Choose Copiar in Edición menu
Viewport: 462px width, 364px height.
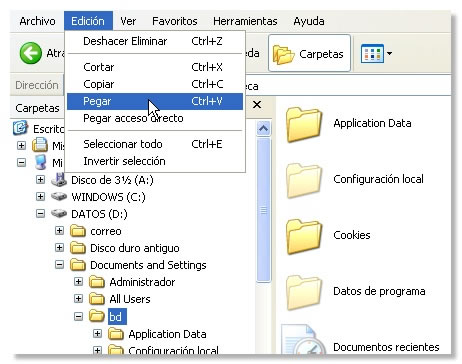pyautogui.click(x=155, y=84)
